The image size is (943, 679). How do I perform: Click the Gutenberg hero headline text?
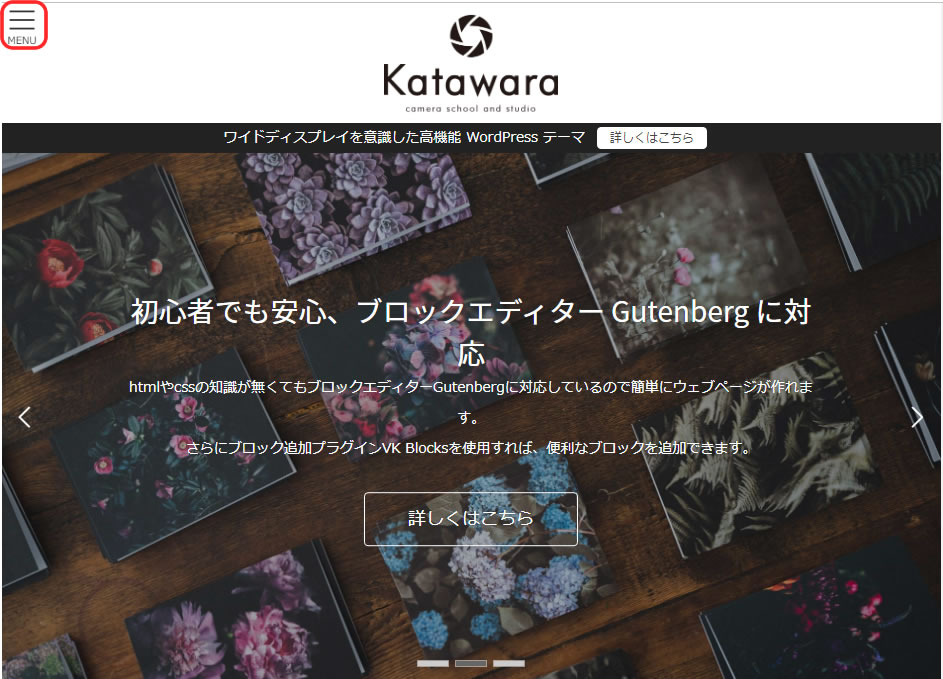(x=471, y=333)
